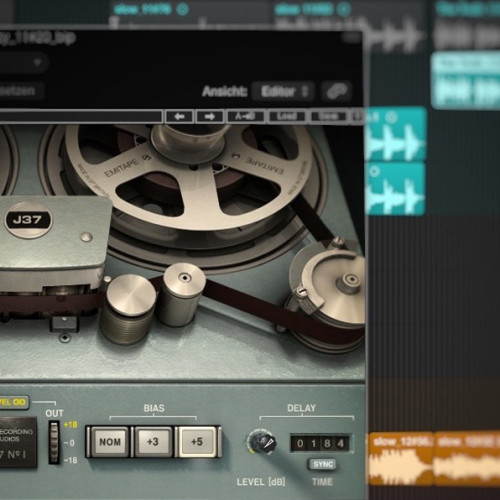Image resolution: width=500 pixels, height=500 pixels.
Task: Click the Waves preset name field
Action: [81, 117]
